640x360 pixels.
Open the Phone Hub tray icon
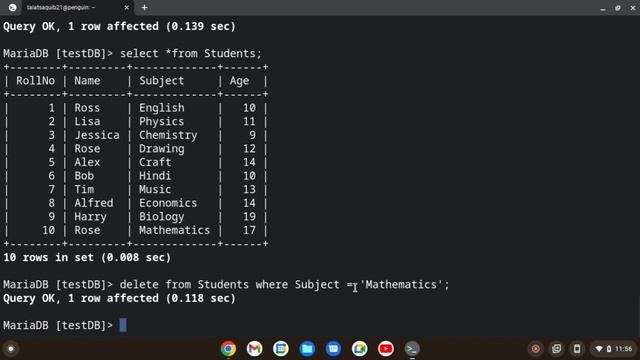click(x=577, y=349)
